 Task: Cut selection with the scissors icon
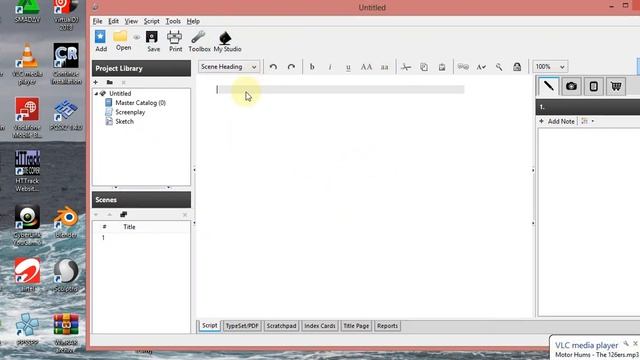pos(406,67)
